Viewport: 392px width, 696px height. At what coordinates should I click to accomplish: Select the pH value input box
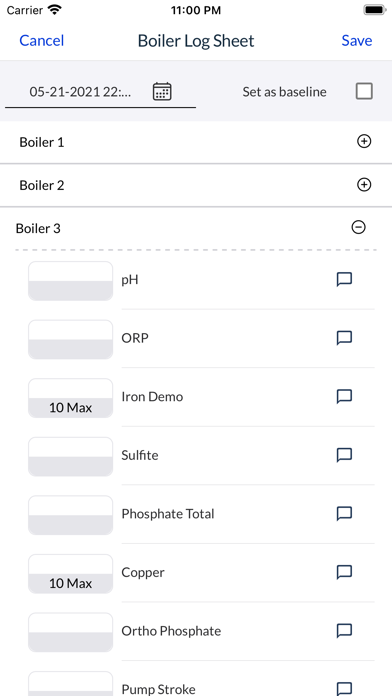71,281
